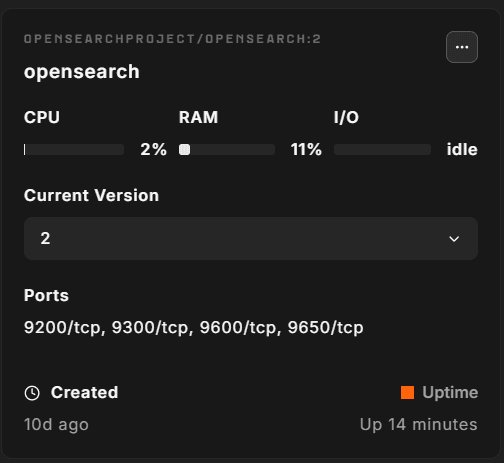Click the orange Uptime status square
Screen dimensions: 504x463
pos(407,392)
